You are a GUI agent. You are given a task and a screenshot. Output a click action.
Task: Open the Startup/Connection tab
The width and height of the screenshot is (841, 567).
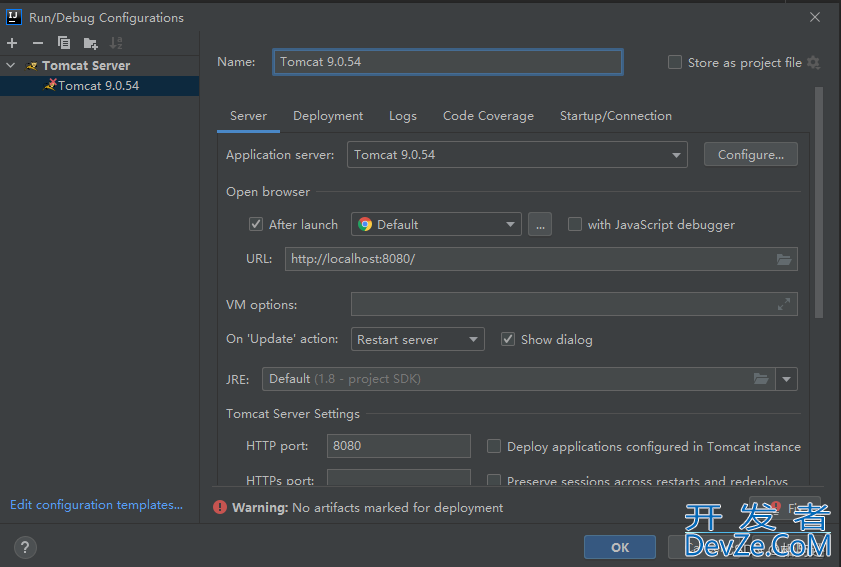click(616, 116)
